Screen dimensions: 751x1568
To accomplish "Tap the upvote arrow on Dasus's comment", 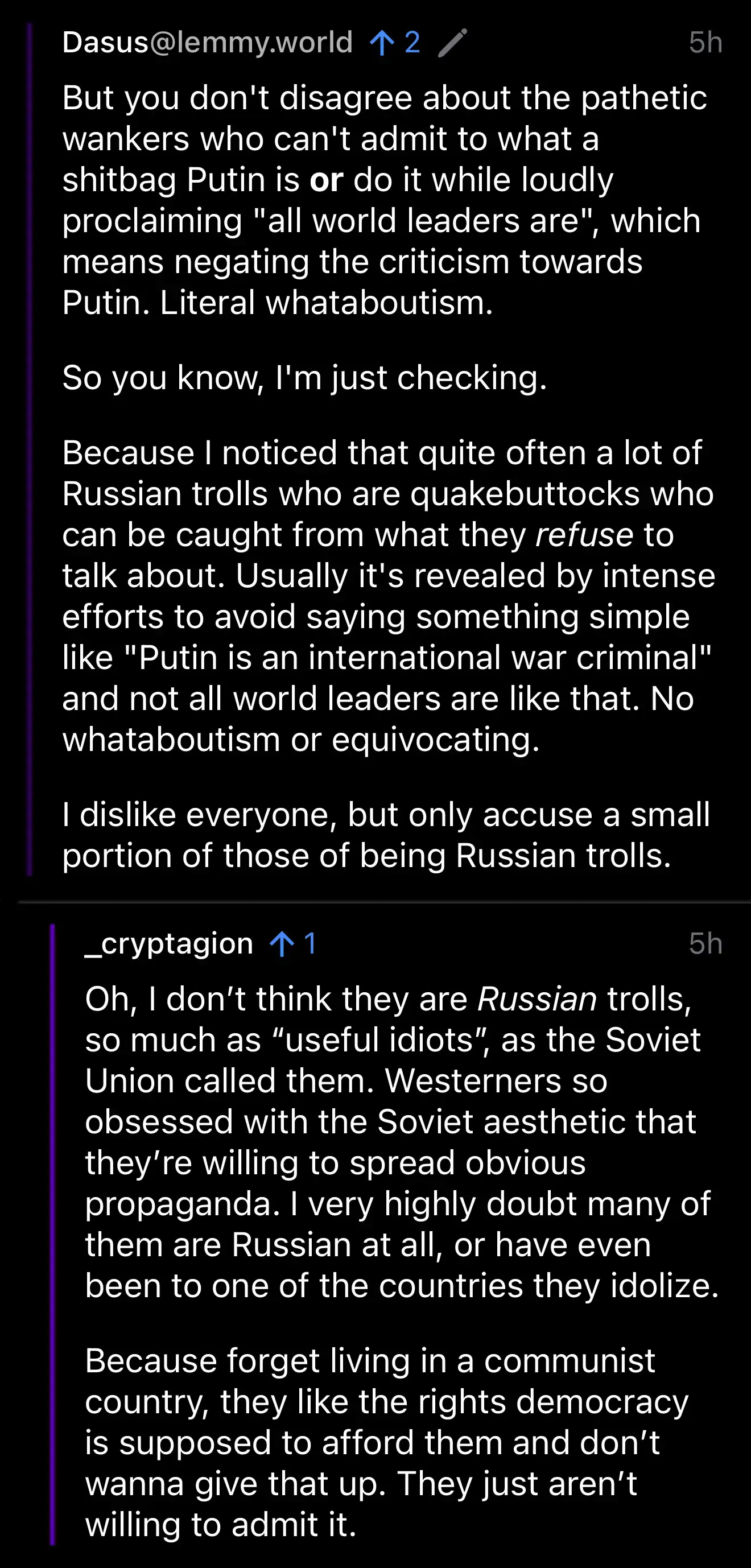I will tap(382, 43).
